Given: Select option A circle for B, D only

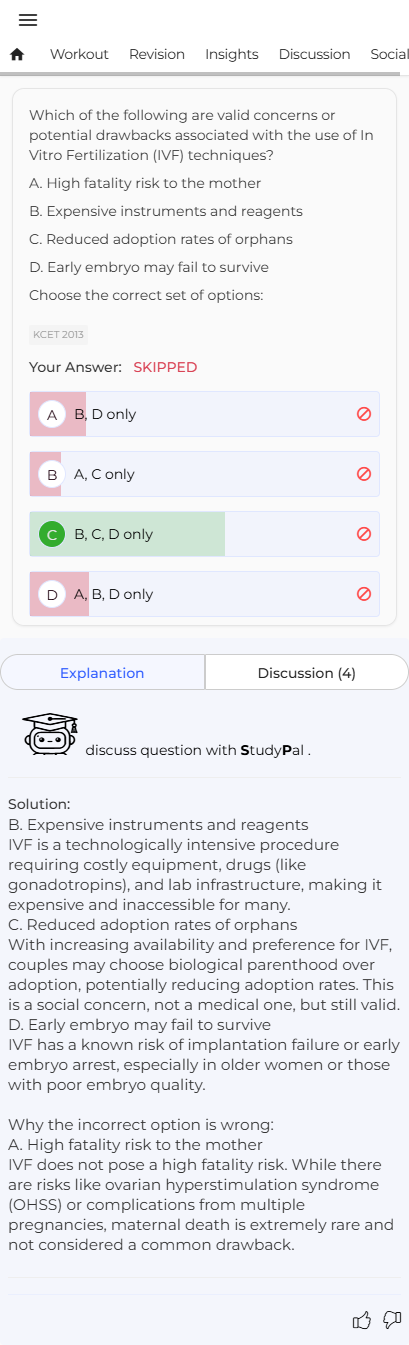Looking at the screenshot, I should click(52, 414).
